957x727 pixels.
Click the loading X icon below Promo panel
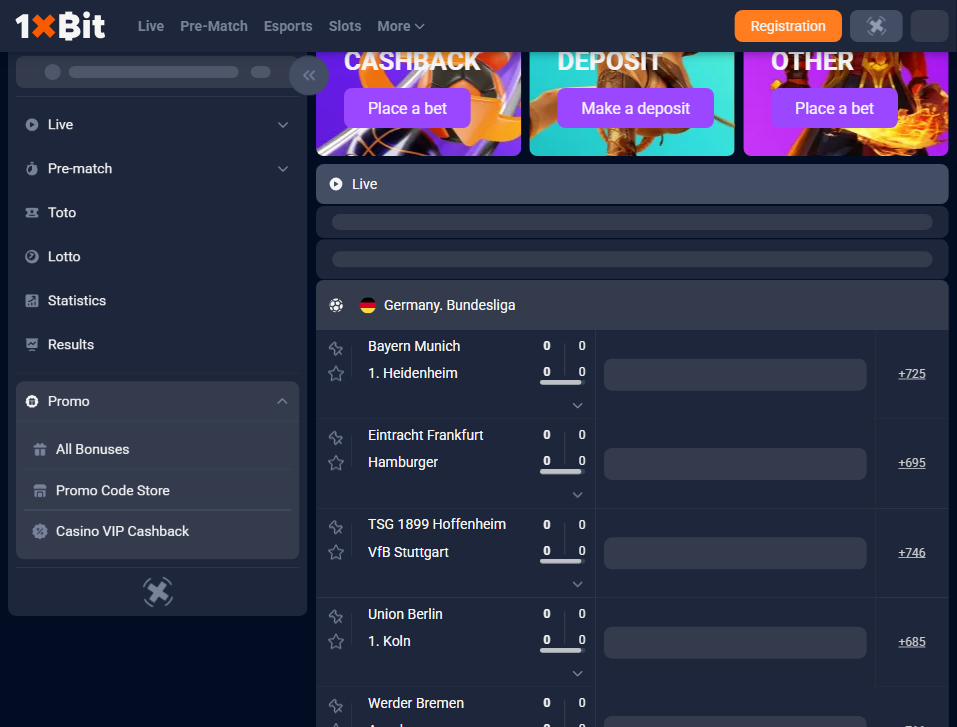click(158, 591)
